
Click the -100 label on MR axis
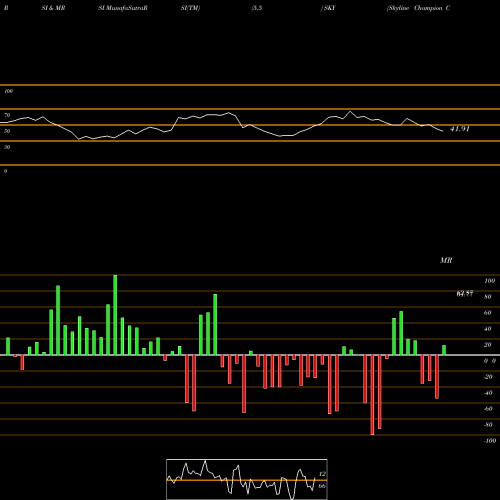490,441
